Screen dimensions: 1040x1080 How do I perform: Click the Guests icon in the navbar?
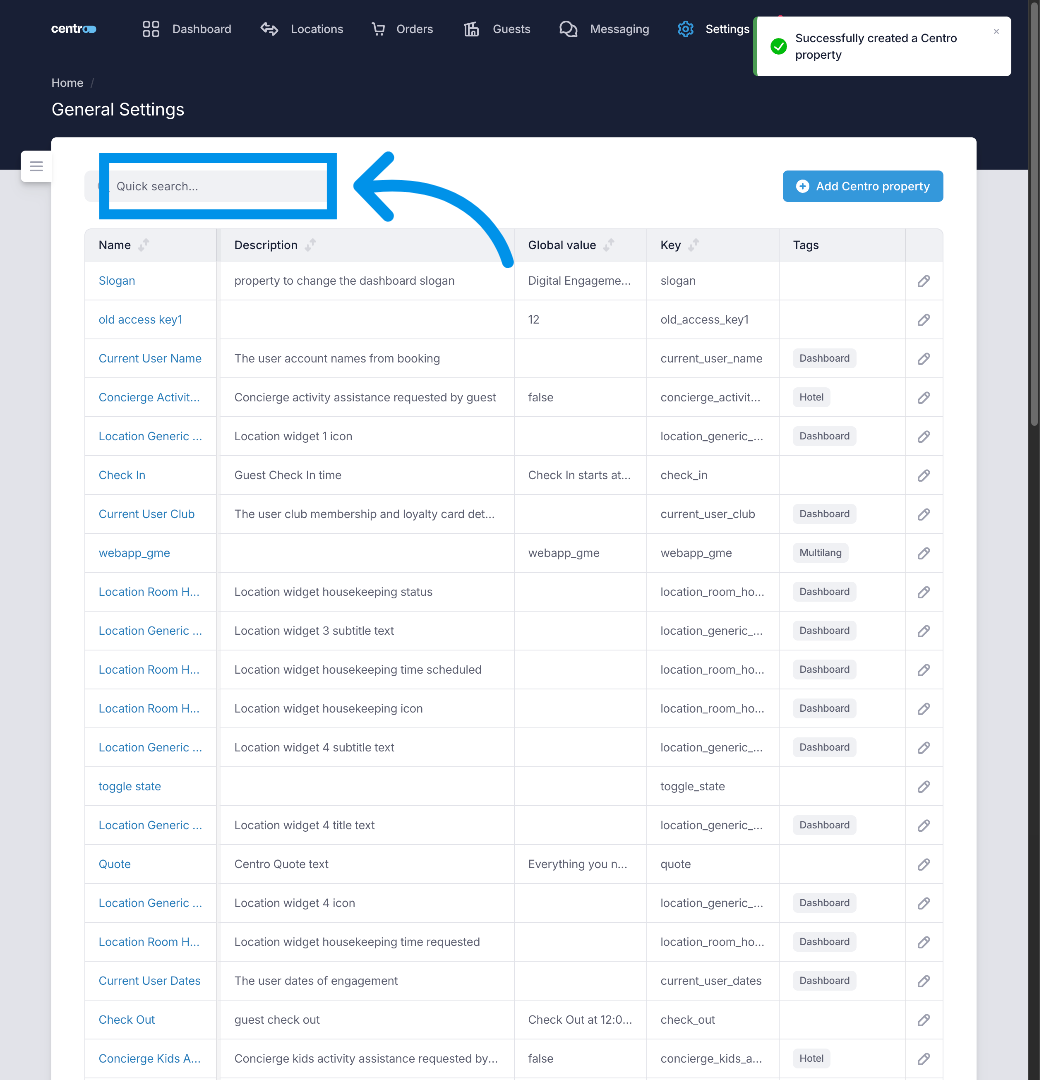pyautogui.click(x=471, y=29)
